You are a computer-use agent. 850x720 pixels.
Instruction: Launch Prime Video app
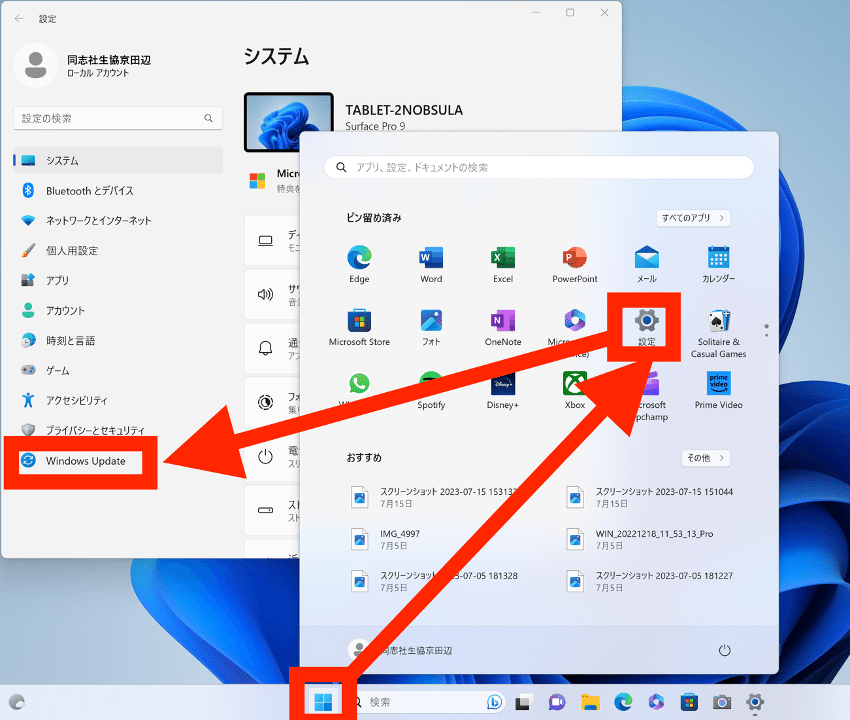tap(718, 390)
